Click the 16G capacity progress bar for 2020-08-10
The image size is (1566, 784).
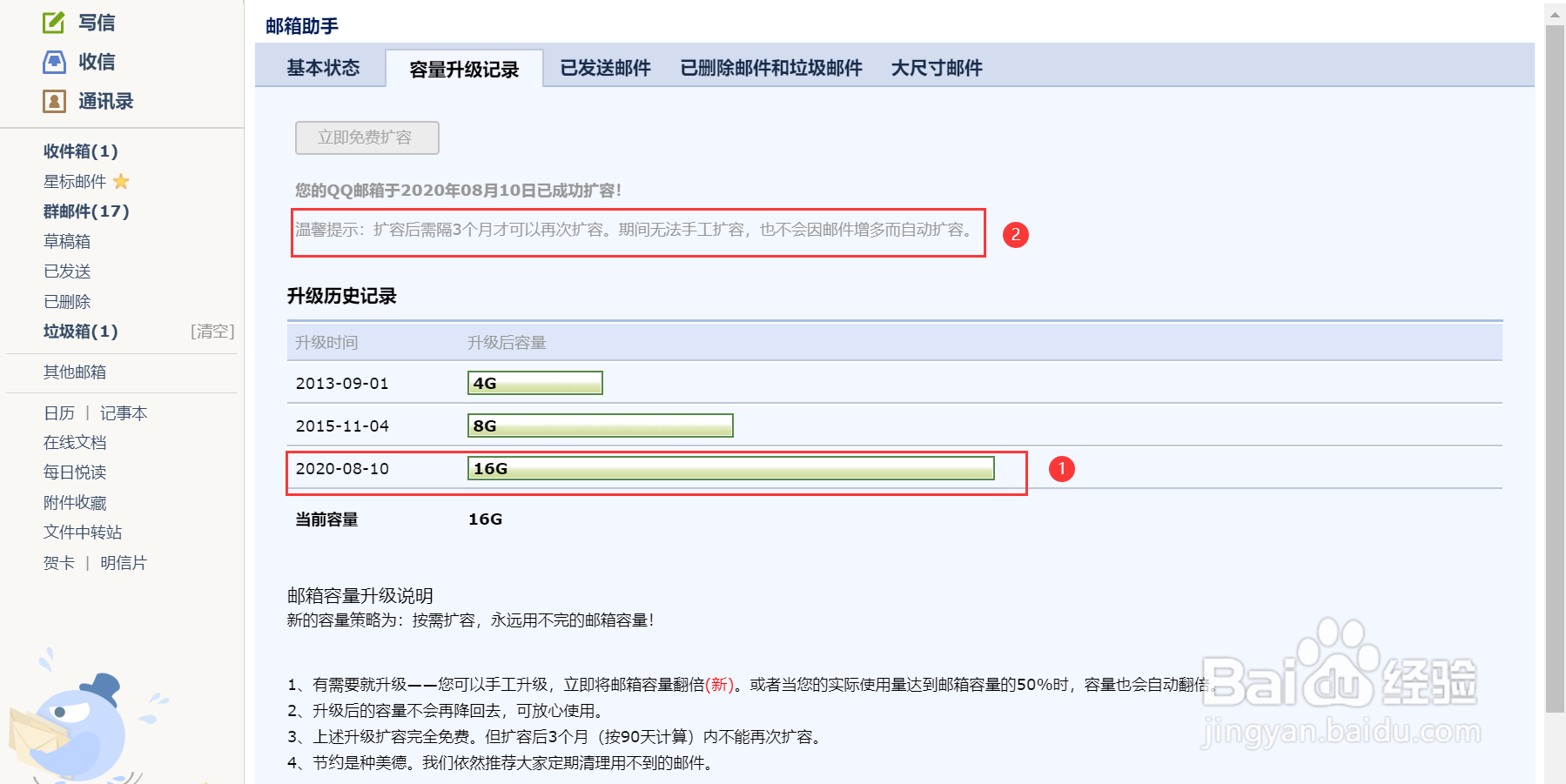(731, 468)
